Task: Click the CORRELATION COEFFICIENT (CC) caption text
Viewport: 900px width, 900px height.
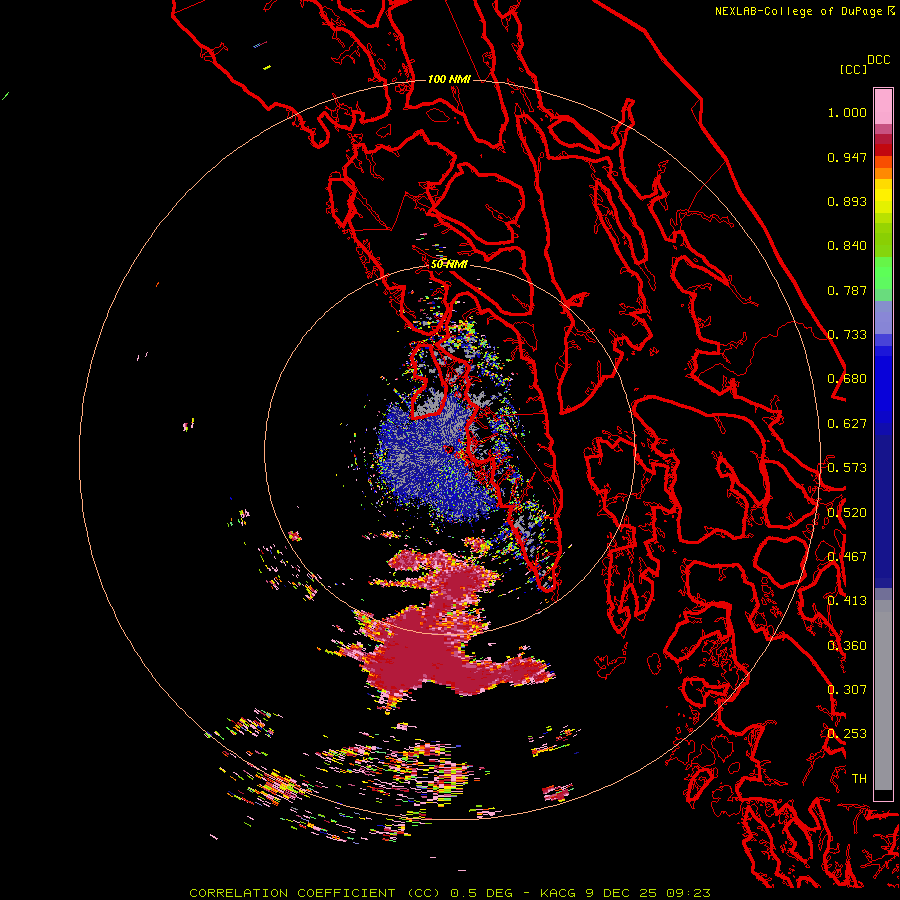Action: (315, 893)
